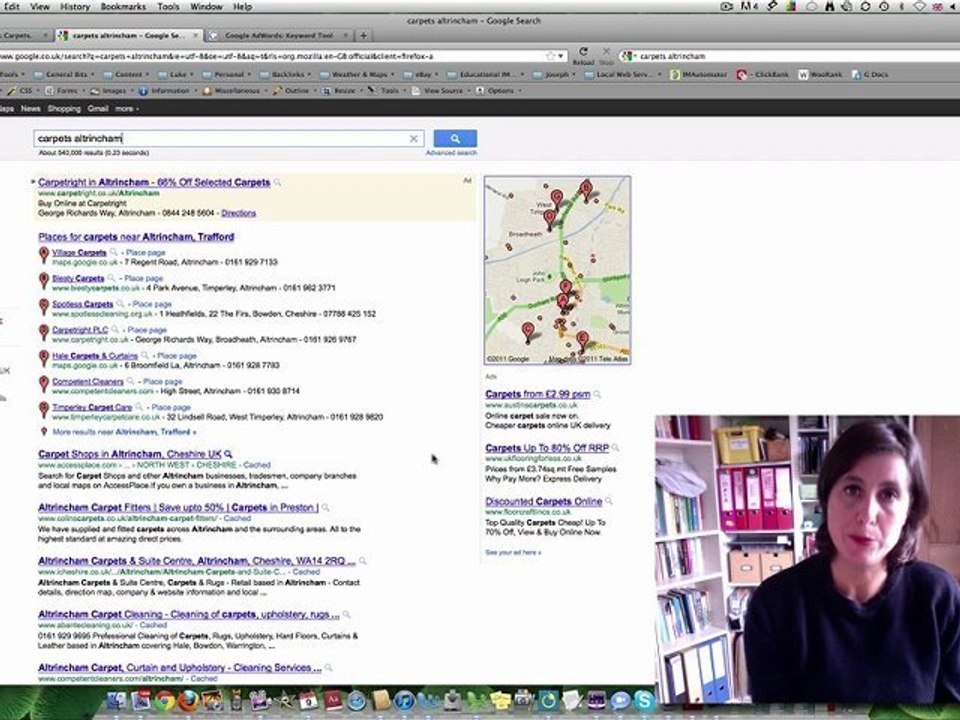Click the map pin beside Village Carpets
This screenshot has width=960, height=720.
point(43,255)
